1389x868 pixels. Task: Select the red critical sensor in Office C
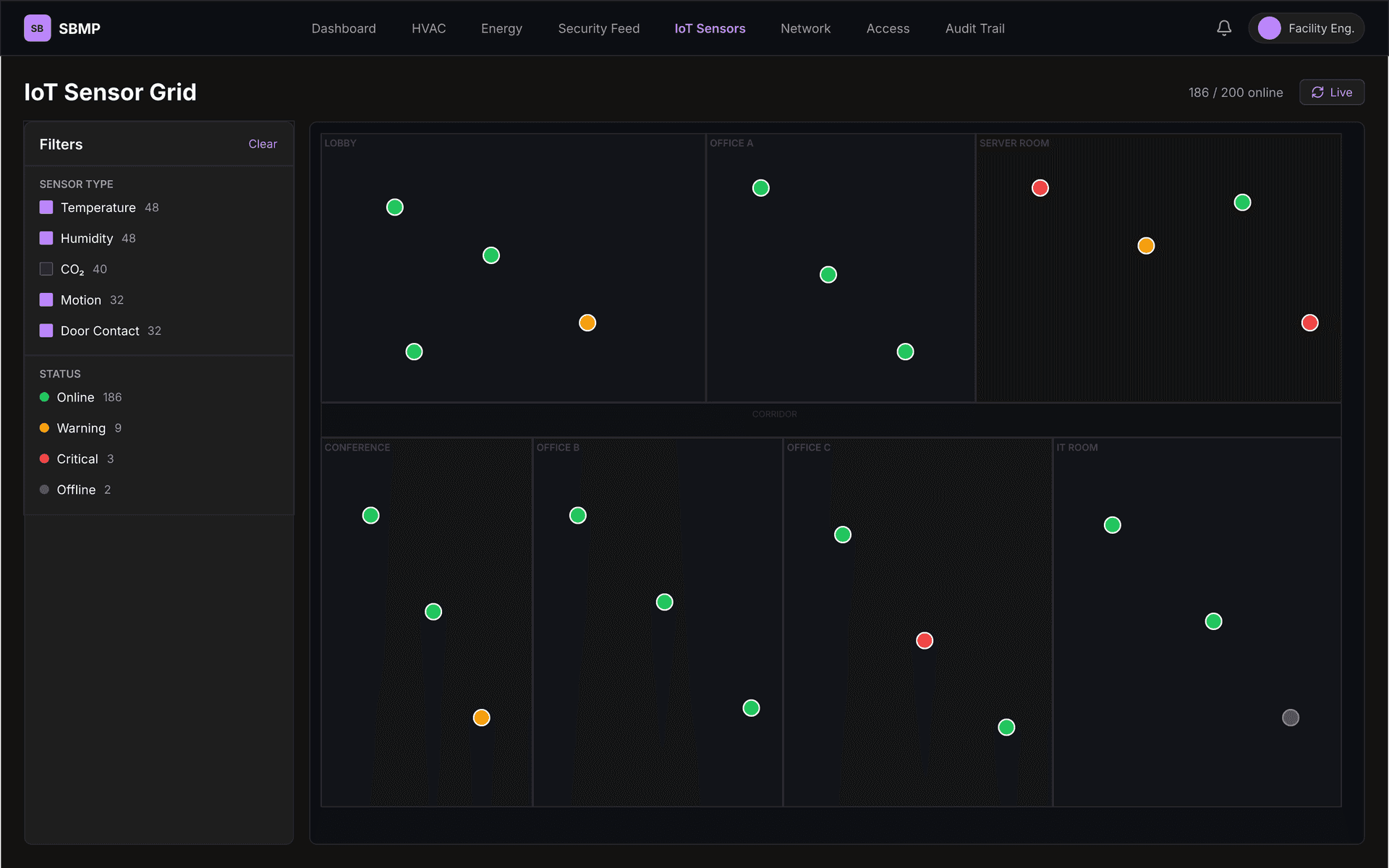point(924,640)
